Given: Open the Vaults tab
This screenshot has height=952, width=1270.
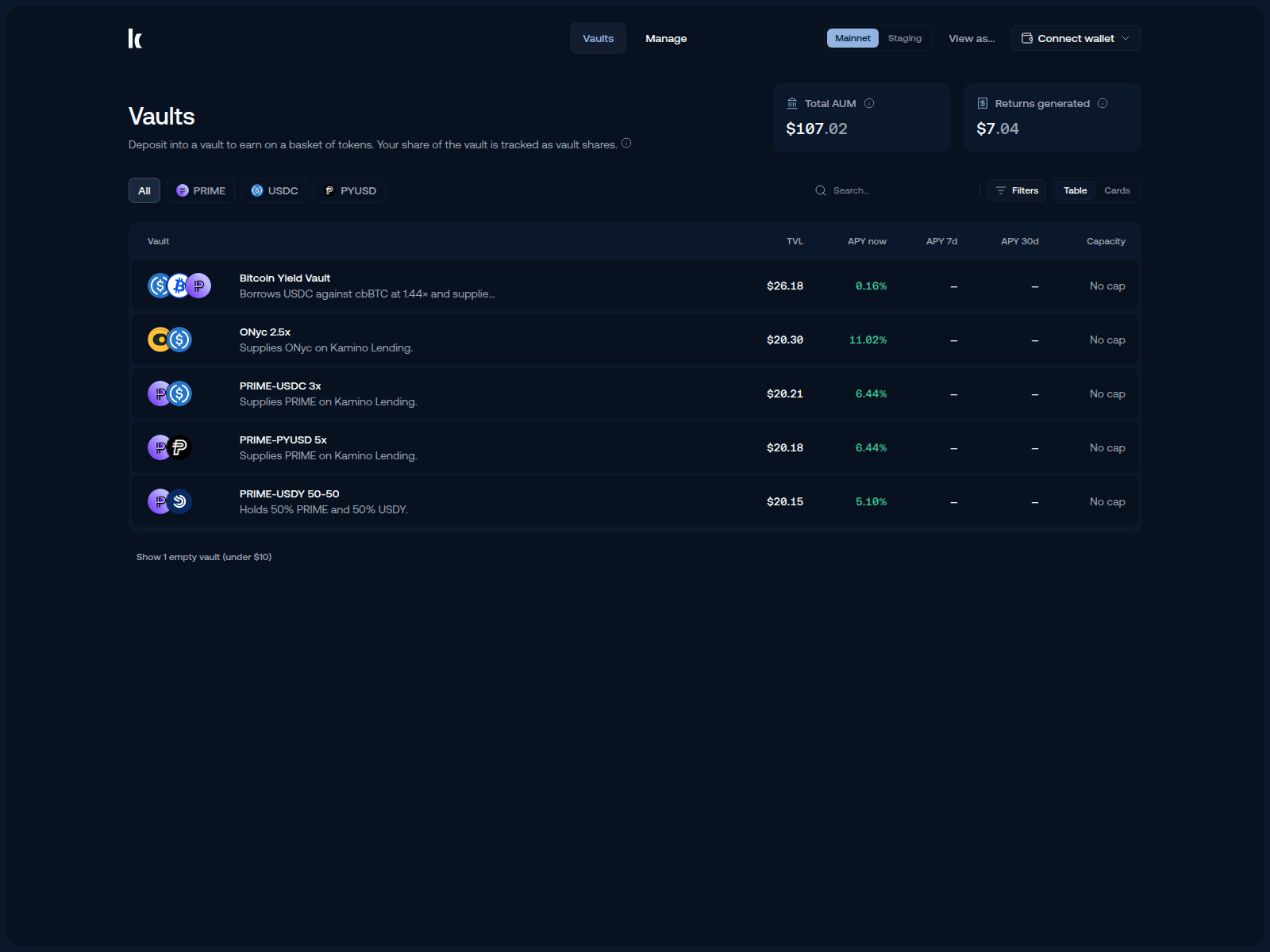Looking at the screenshot, I should click(x=598, y=38).
